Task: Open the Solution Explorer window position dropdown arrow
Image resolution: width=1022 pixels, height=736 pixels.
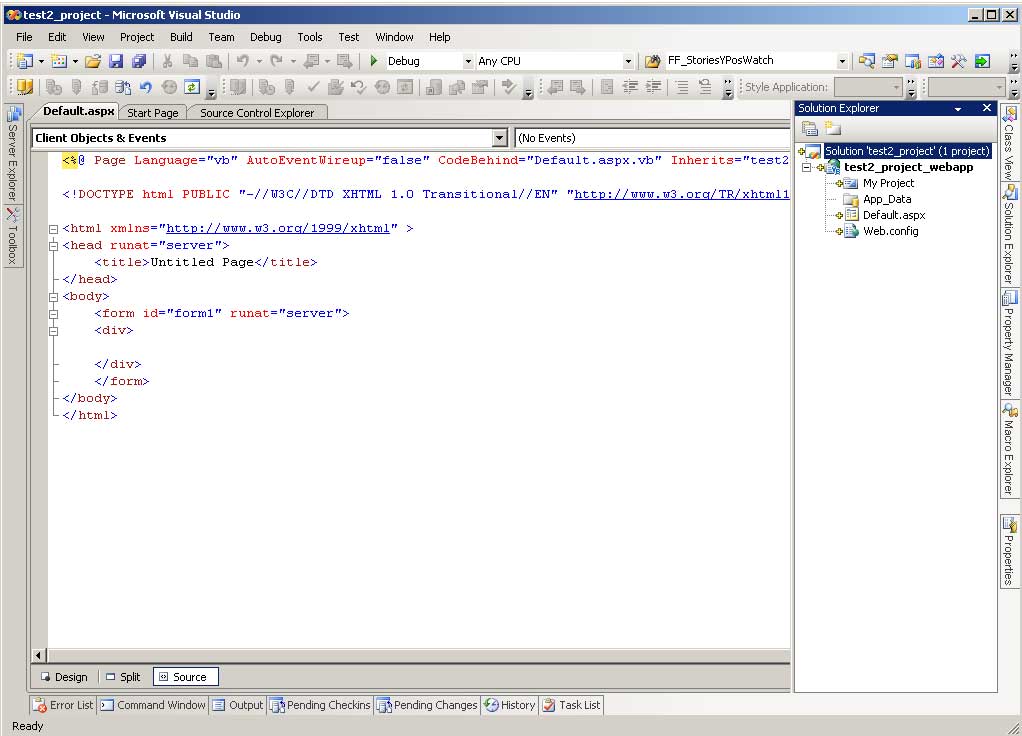Action: (958, 109)
